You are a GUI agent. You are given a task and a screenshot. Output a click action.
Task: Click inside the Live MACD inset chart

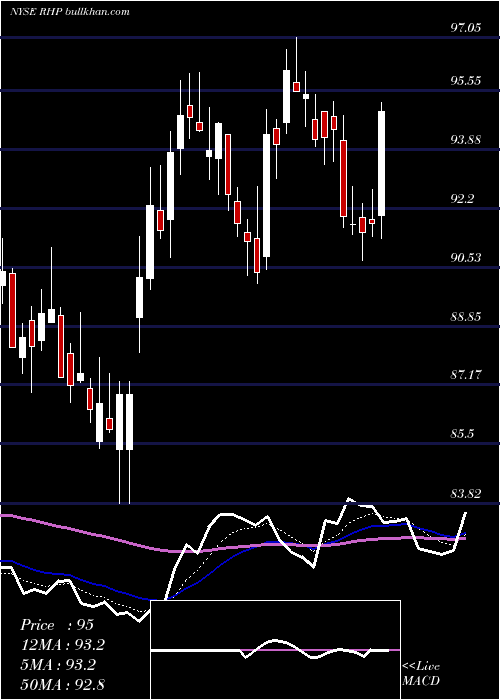[x=275, y=650]
